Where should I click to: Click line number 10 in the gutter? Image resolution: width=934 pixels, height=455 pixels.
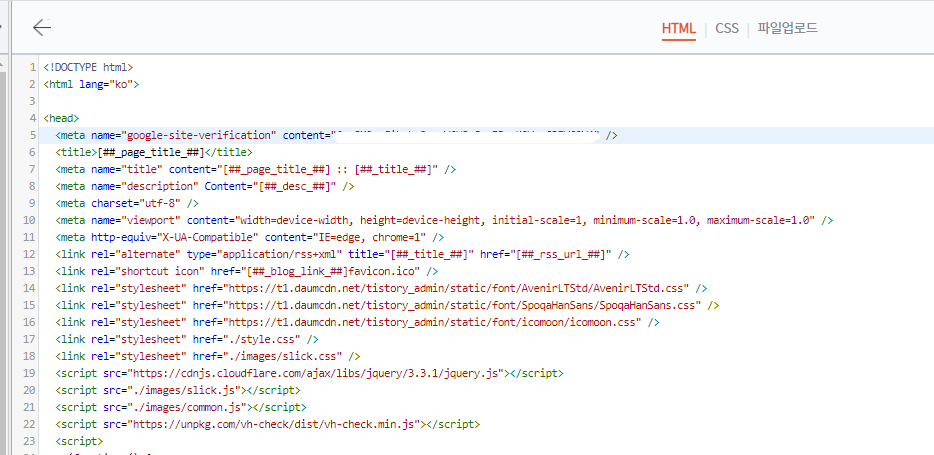pos(30,220)
